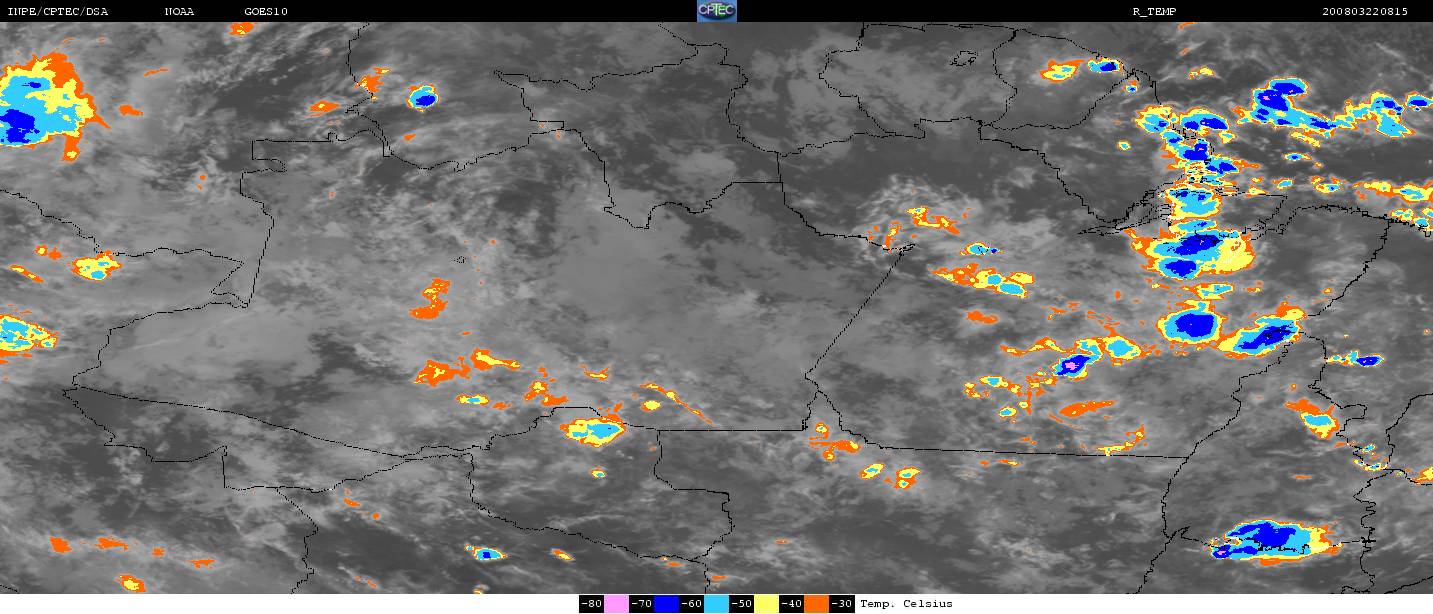
Task: Click the -80 legend value
Action: [592, 604]
